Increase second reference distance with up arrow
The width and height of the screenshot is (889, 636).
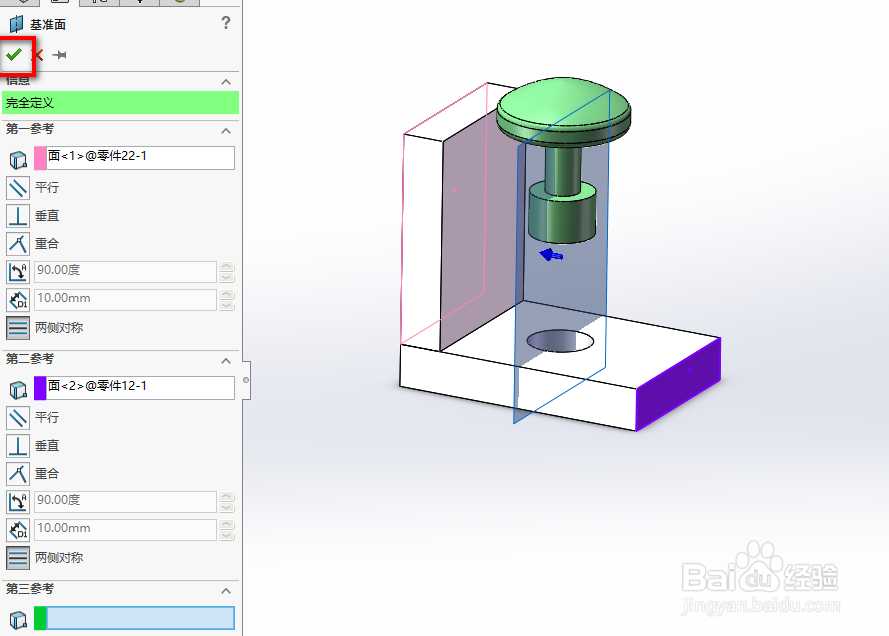pos(227,524)
